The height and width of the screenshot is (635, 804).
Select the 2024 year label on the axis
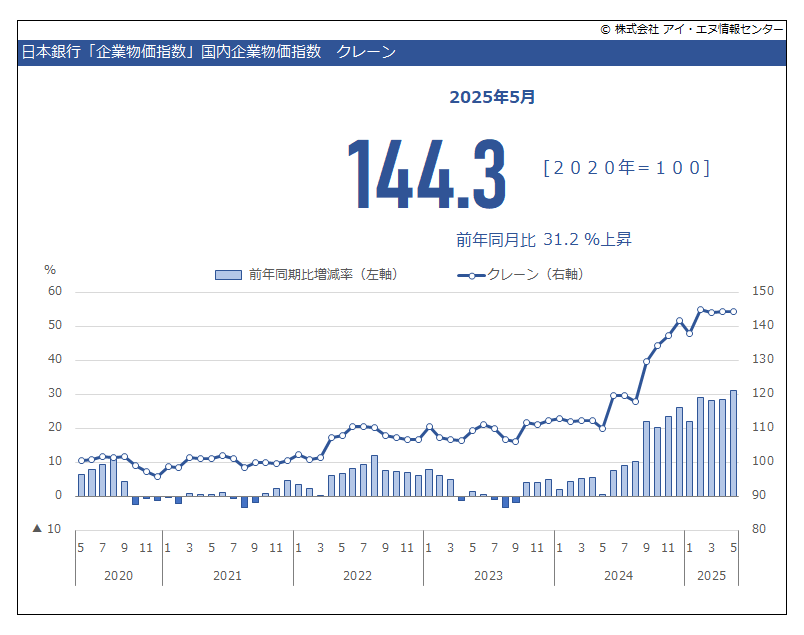[618, 576]
